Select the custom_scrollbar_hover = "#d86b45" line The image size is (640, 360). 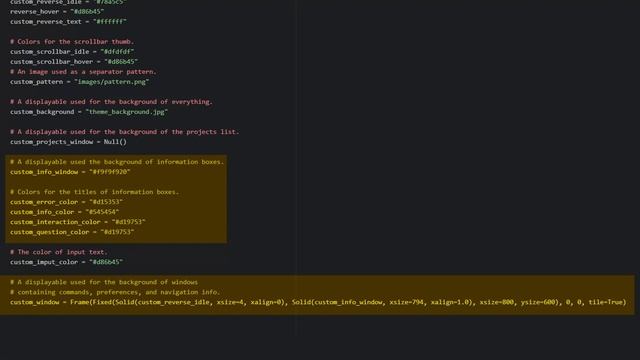click(x=74, y=62)
